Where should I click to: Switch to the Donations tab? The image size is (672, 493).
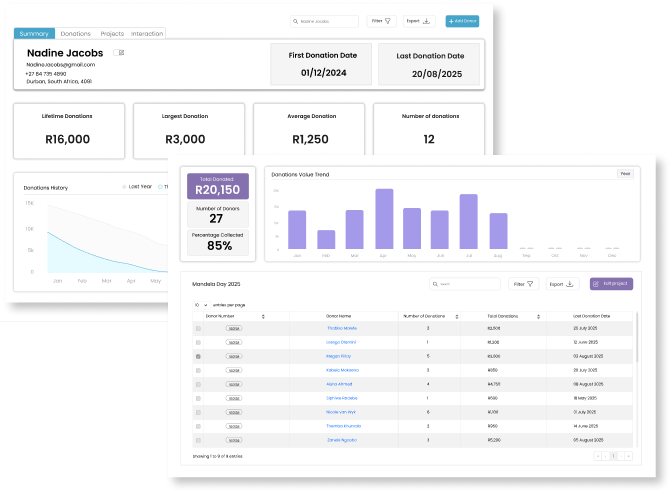point(76,33)
